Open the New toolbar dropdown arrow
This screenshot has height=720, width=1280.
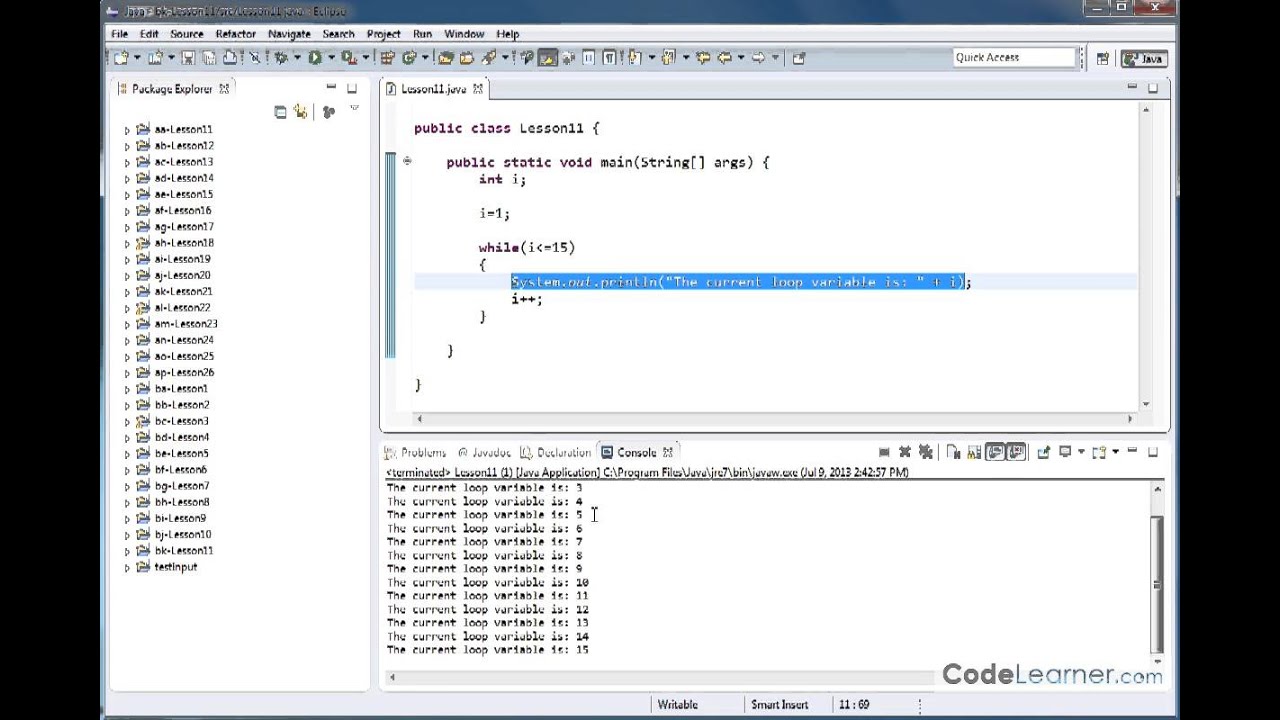(x=137, y=58)
